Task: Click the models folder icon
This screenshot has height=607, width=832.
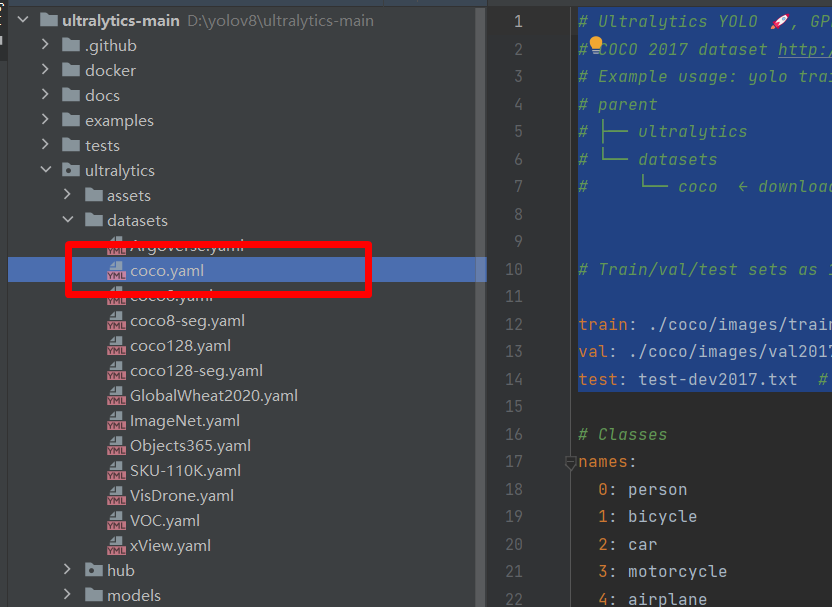Action: tap(94, 595)
